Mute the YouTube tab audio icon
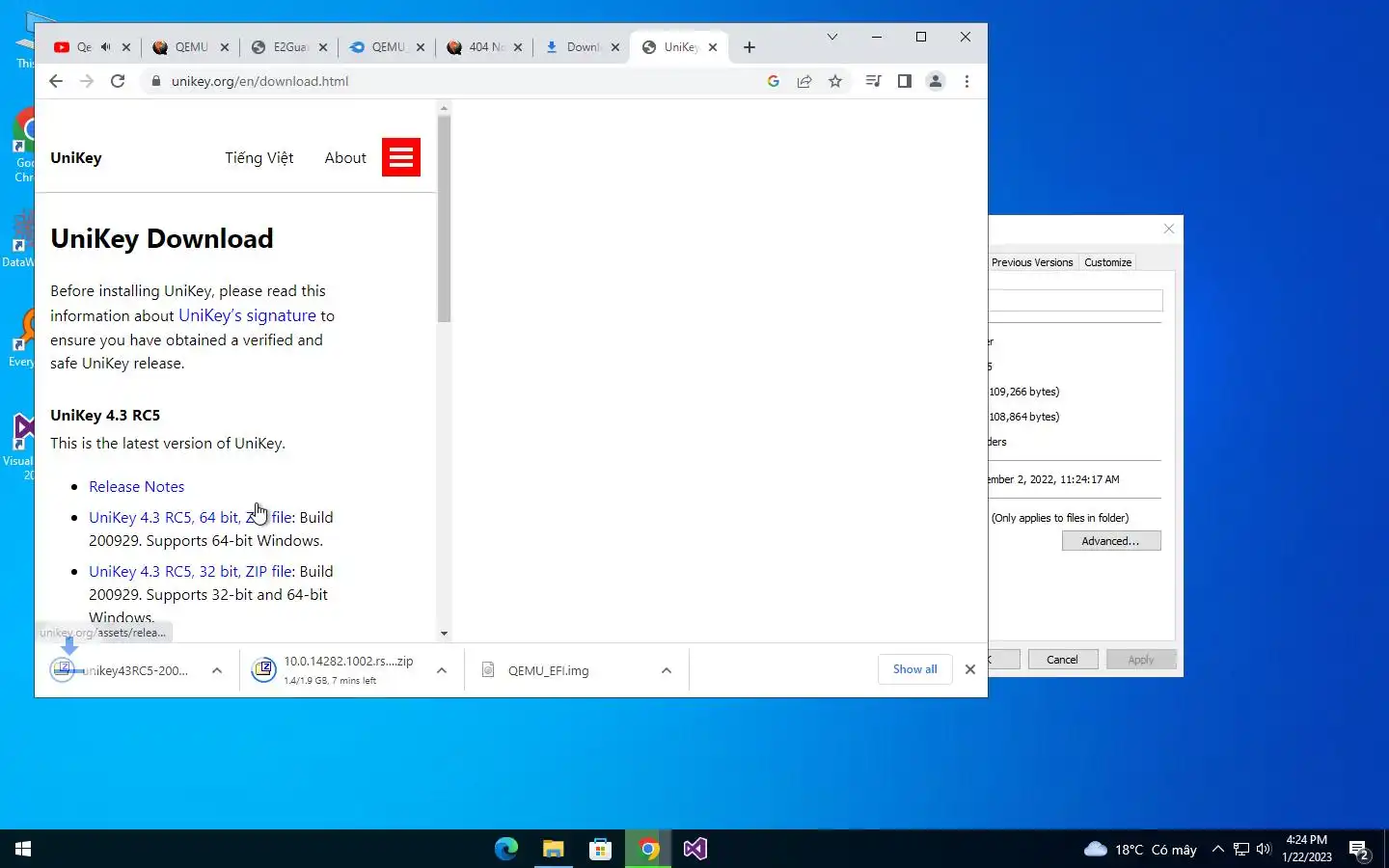Screen dimensions: 1389x868 pyautogui.click(x=106, y=46)
